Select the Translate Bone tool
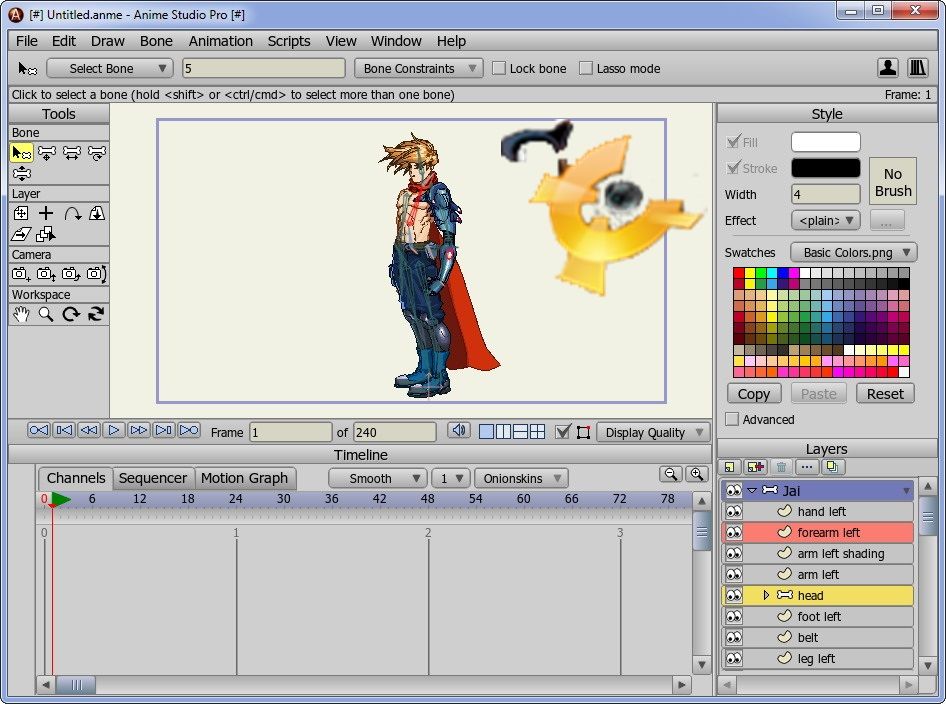The image size is (946, 704). pos(47,153)
